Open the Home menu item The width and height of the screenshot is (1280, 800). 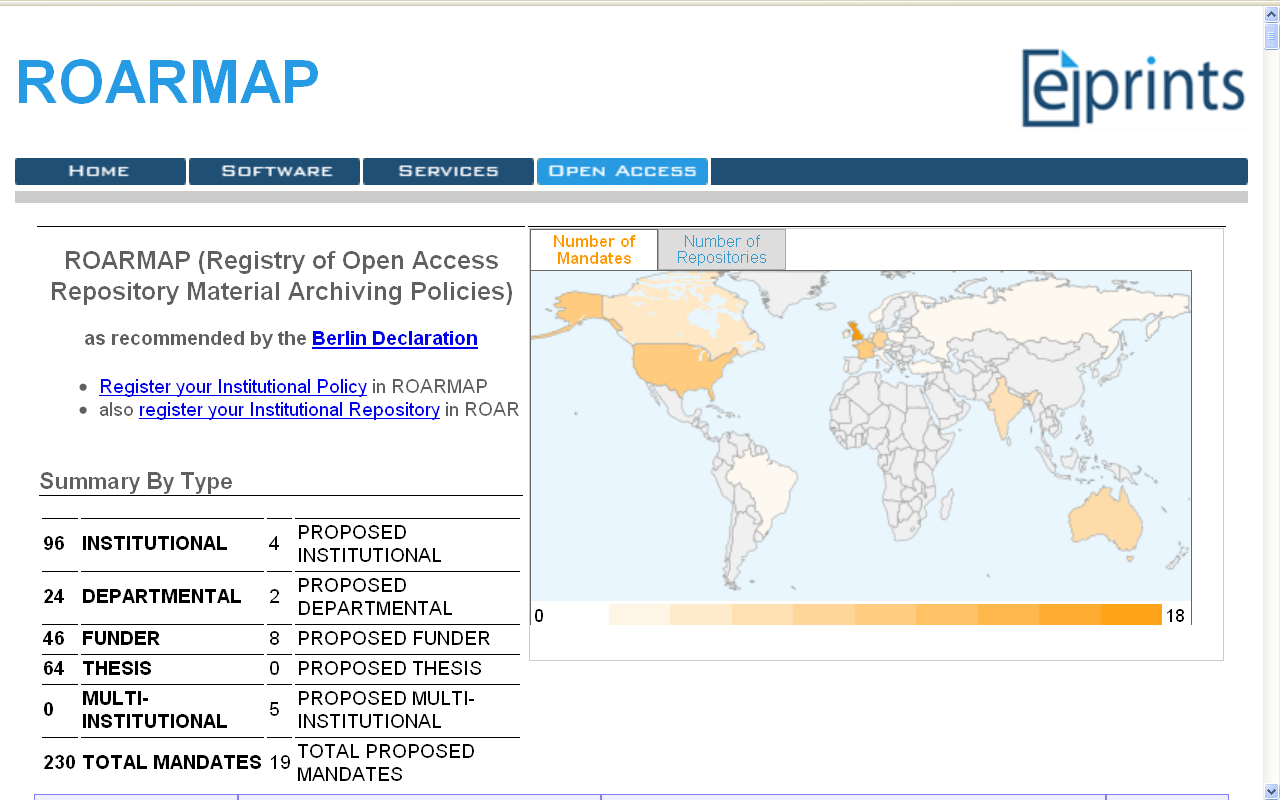tap(100, 171)
